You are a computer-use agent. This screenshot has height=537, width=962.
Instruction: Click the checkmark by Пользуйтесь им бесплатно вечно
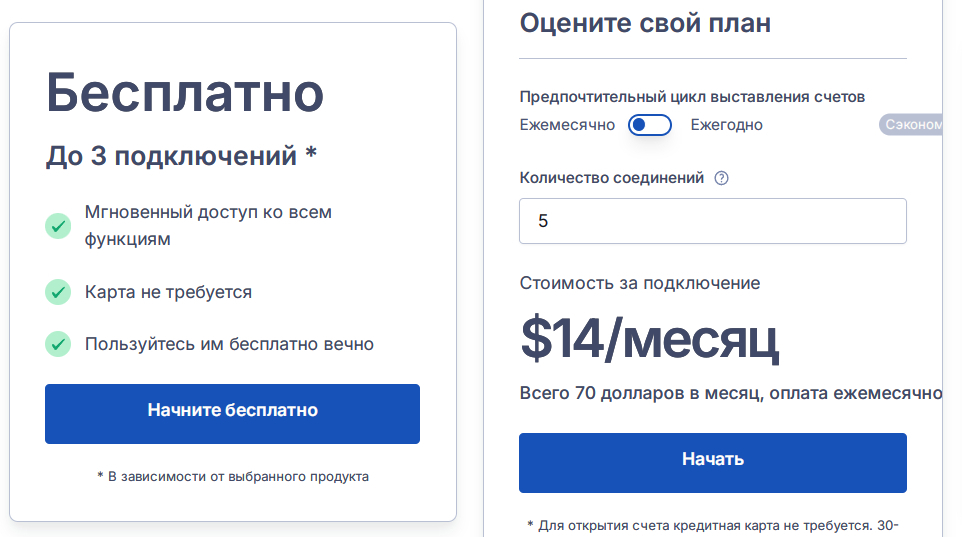pos(58,344)
